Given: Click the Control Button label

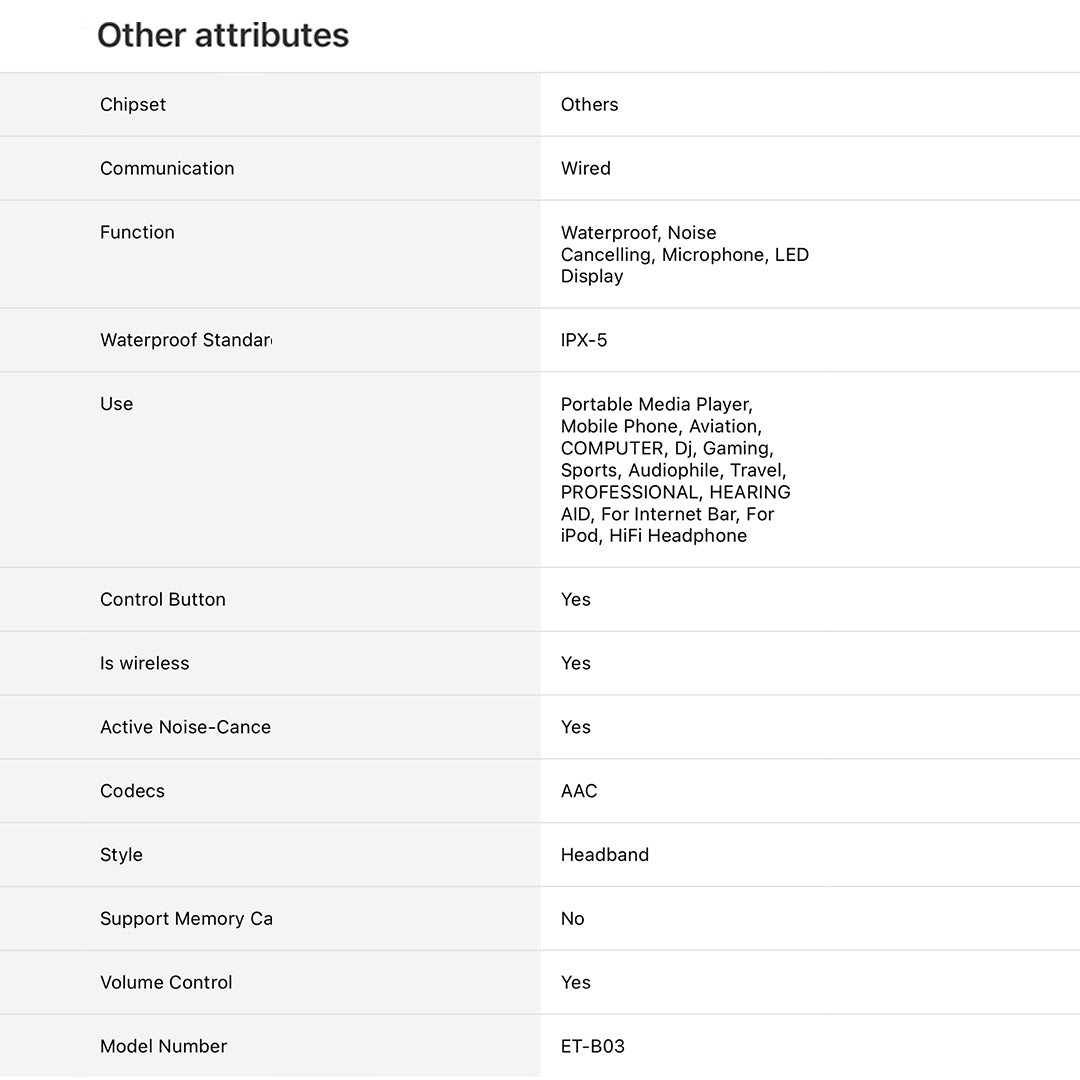Looking at the screenshot, I should pyautogui.click(x=163, y=600).
